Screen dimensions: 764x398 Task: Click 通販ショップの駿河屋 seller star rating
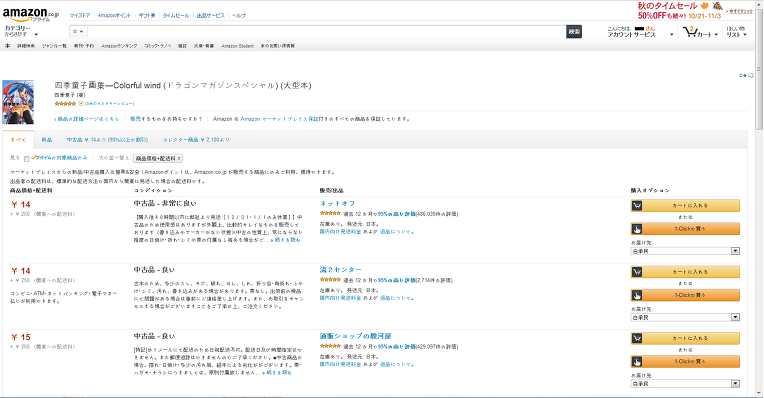[330, 346]
